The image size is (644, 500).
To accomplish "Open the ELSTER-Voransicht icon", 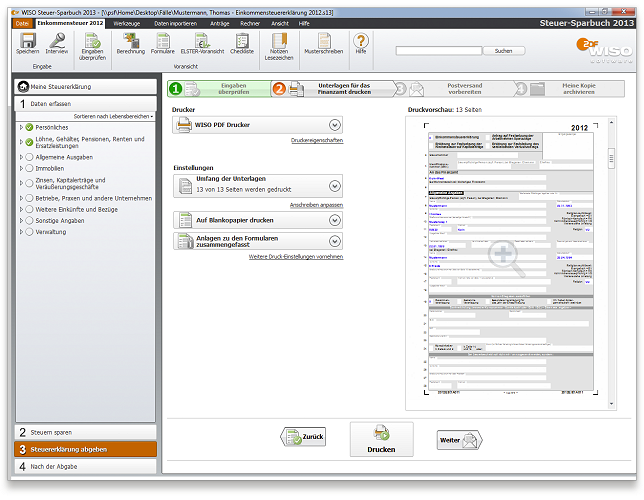I will click(x=203, y=41).
